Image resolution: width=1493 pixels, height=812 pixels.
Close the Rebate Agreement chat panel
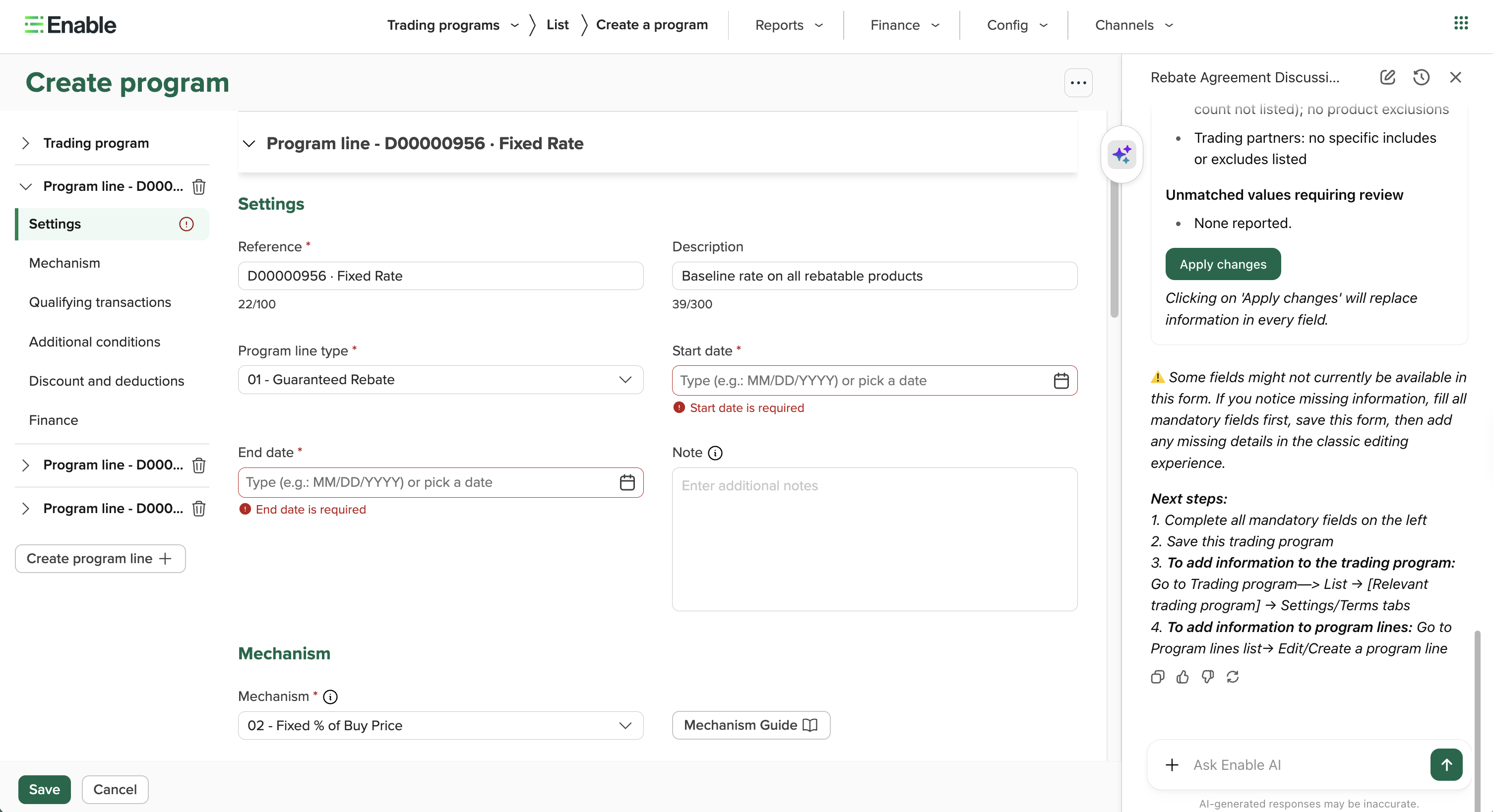1455,77
